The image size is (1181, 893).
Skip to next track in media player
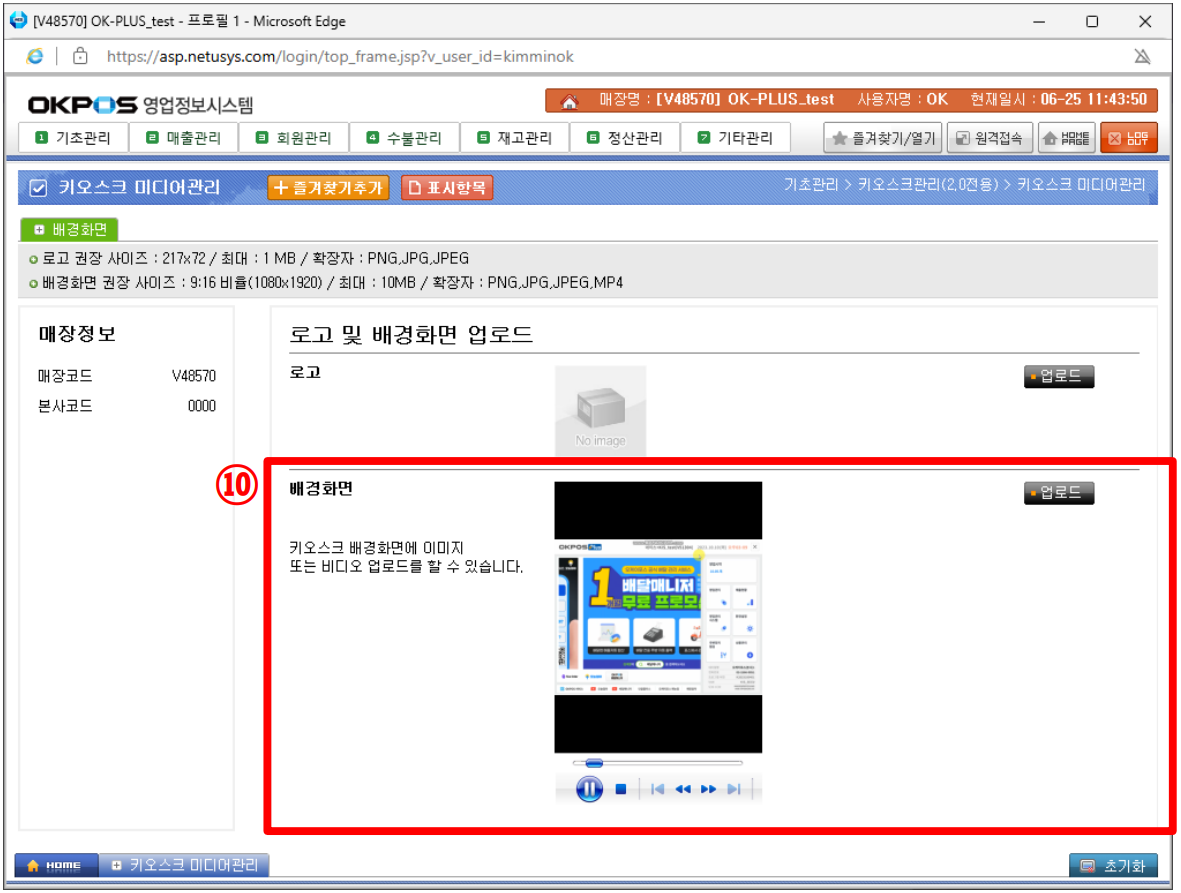(x=734, y=789)
